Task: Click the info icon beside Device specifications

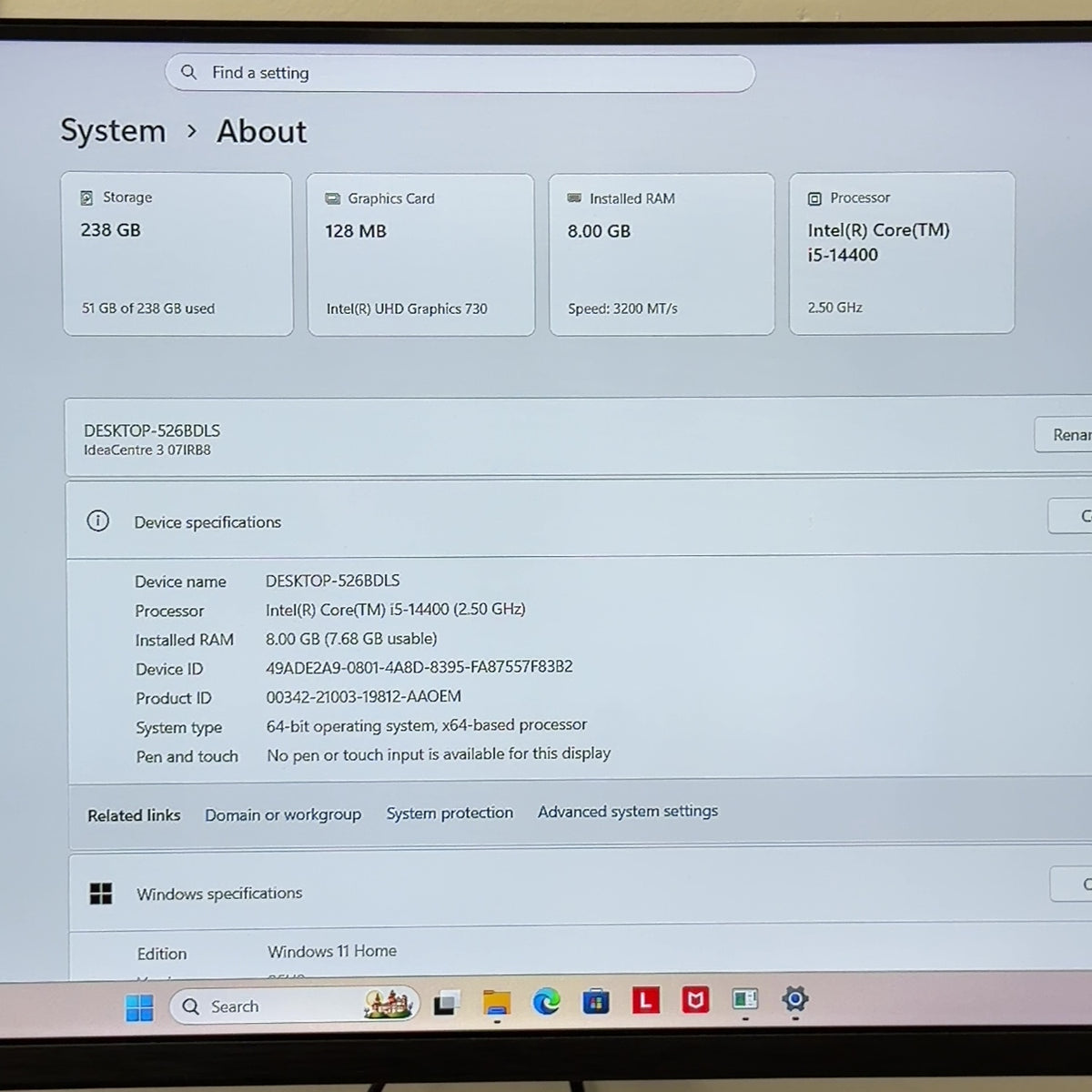Action: pos(97,521)
